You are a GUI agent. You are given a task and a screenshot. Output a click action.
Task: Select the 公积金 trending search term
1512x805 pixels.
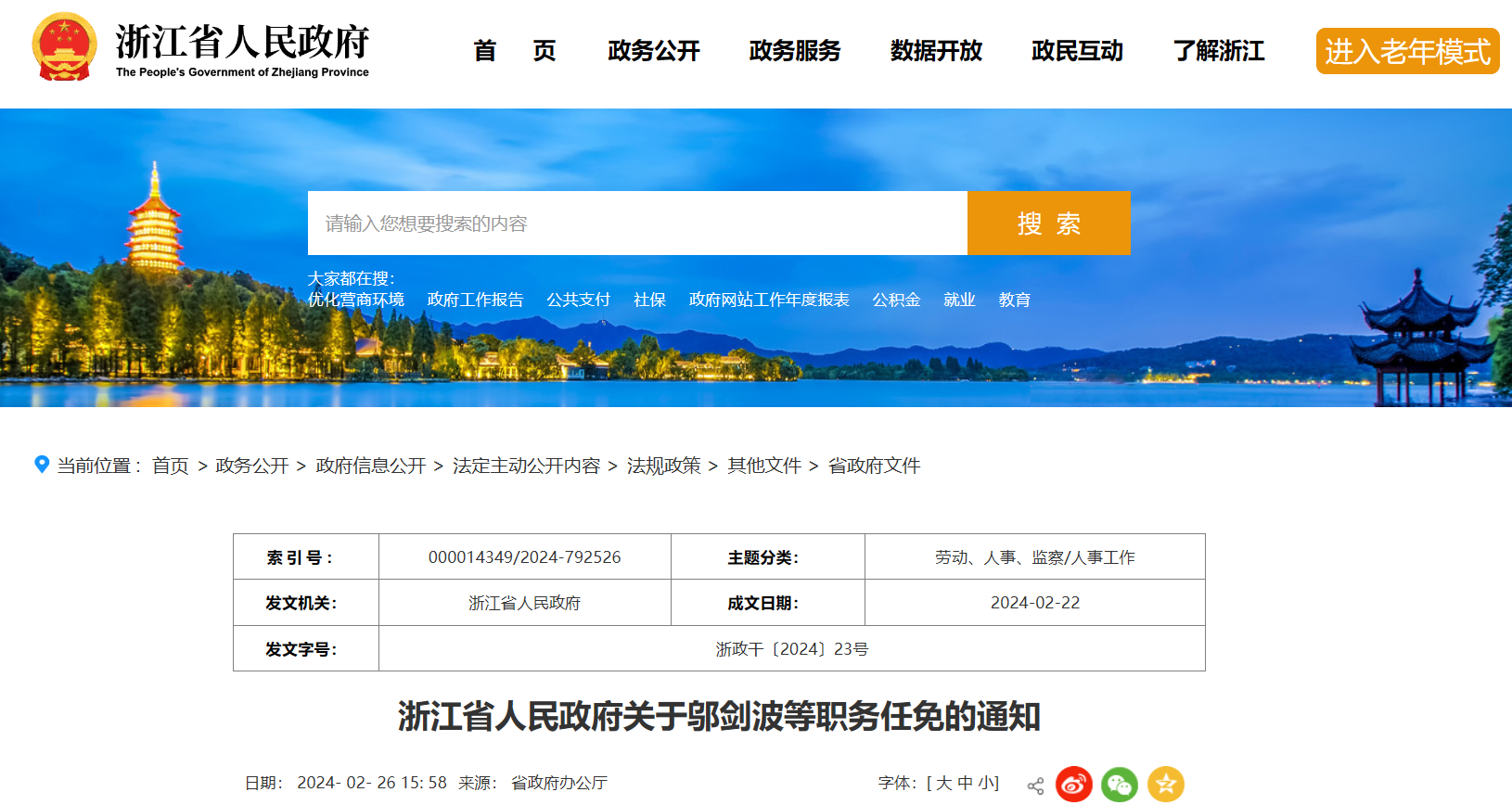(x=895, y=300)
